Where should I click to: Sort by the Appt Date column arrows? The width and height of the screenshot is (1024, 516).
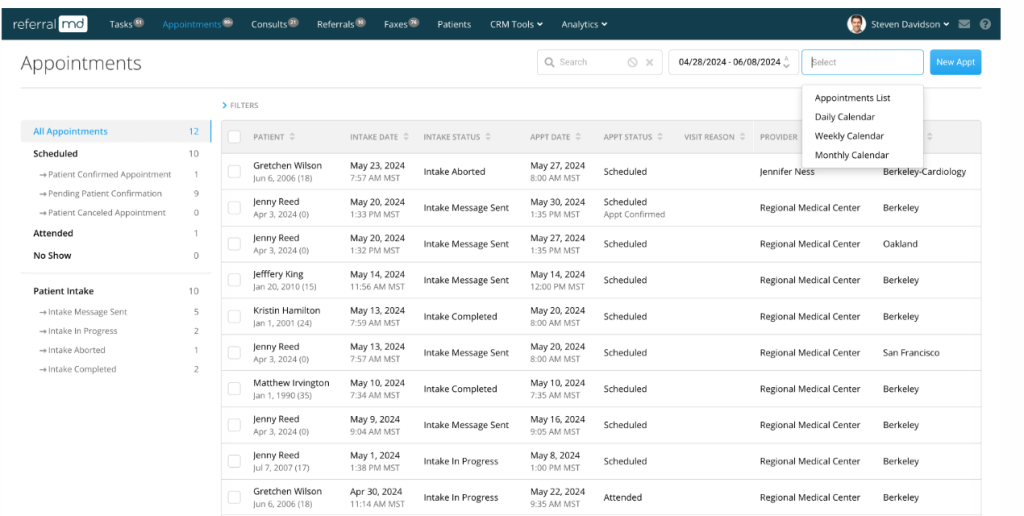click(x=578, y=137)
